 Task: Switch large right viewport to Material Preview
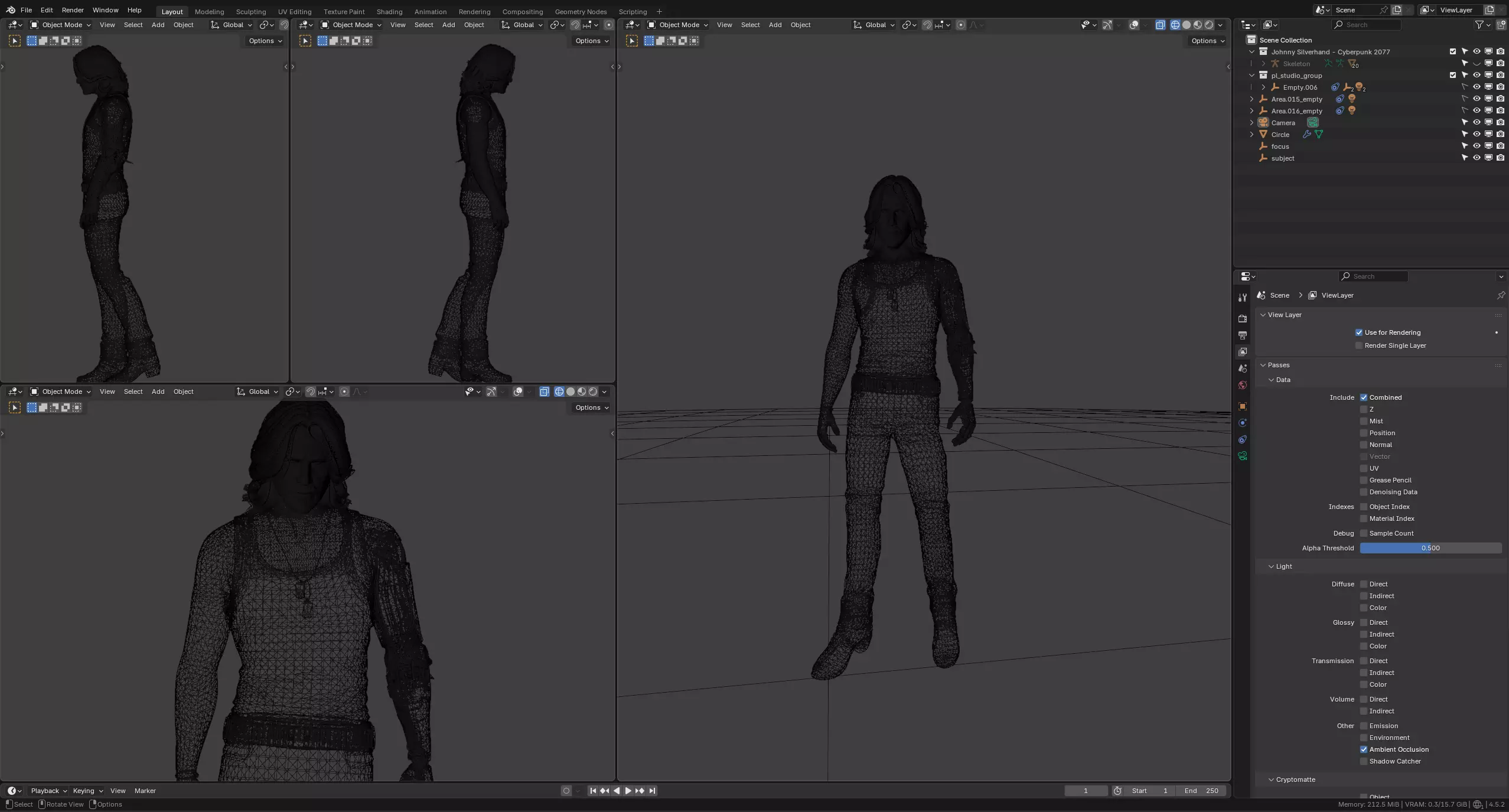[1197, 25]
